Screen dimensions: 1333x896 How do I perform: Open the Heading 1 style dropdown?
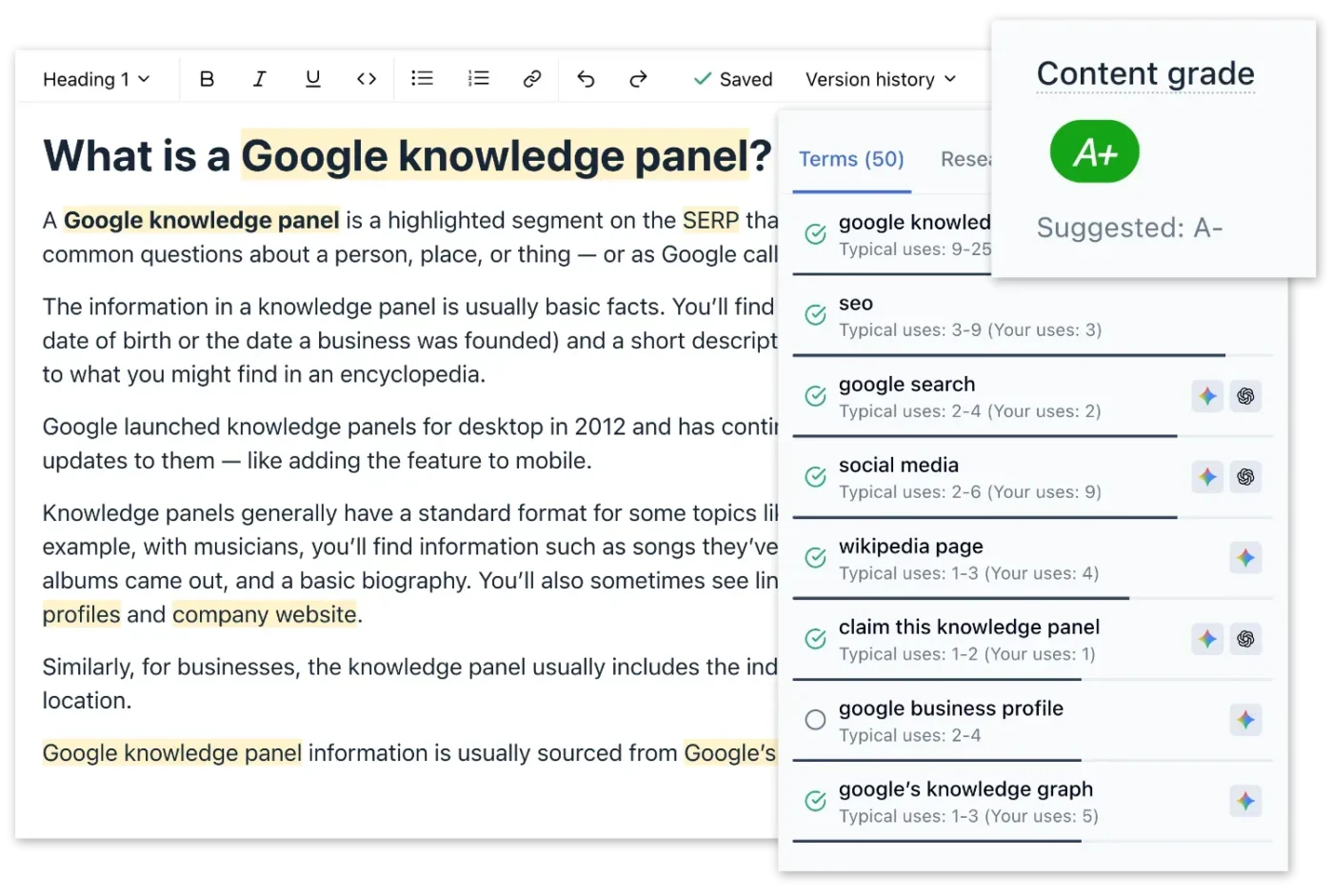[x=95, y=79]
